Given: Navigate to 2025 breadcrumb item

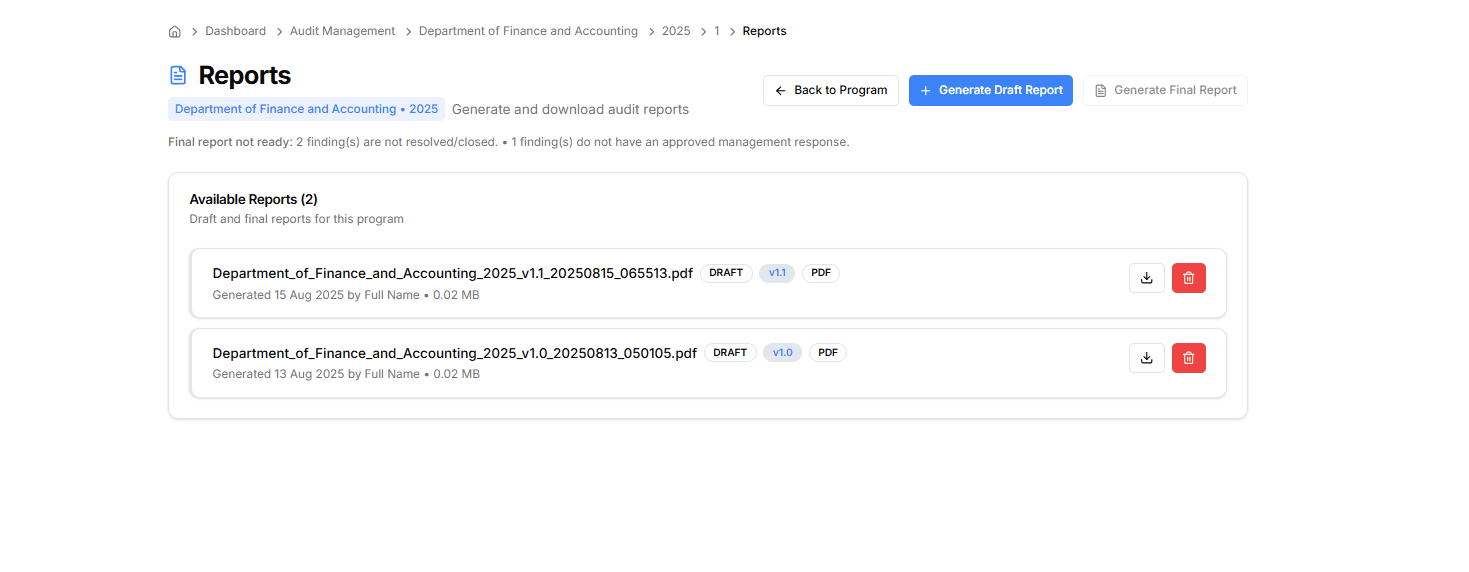Looking at the screenshot, I should 676,31.
